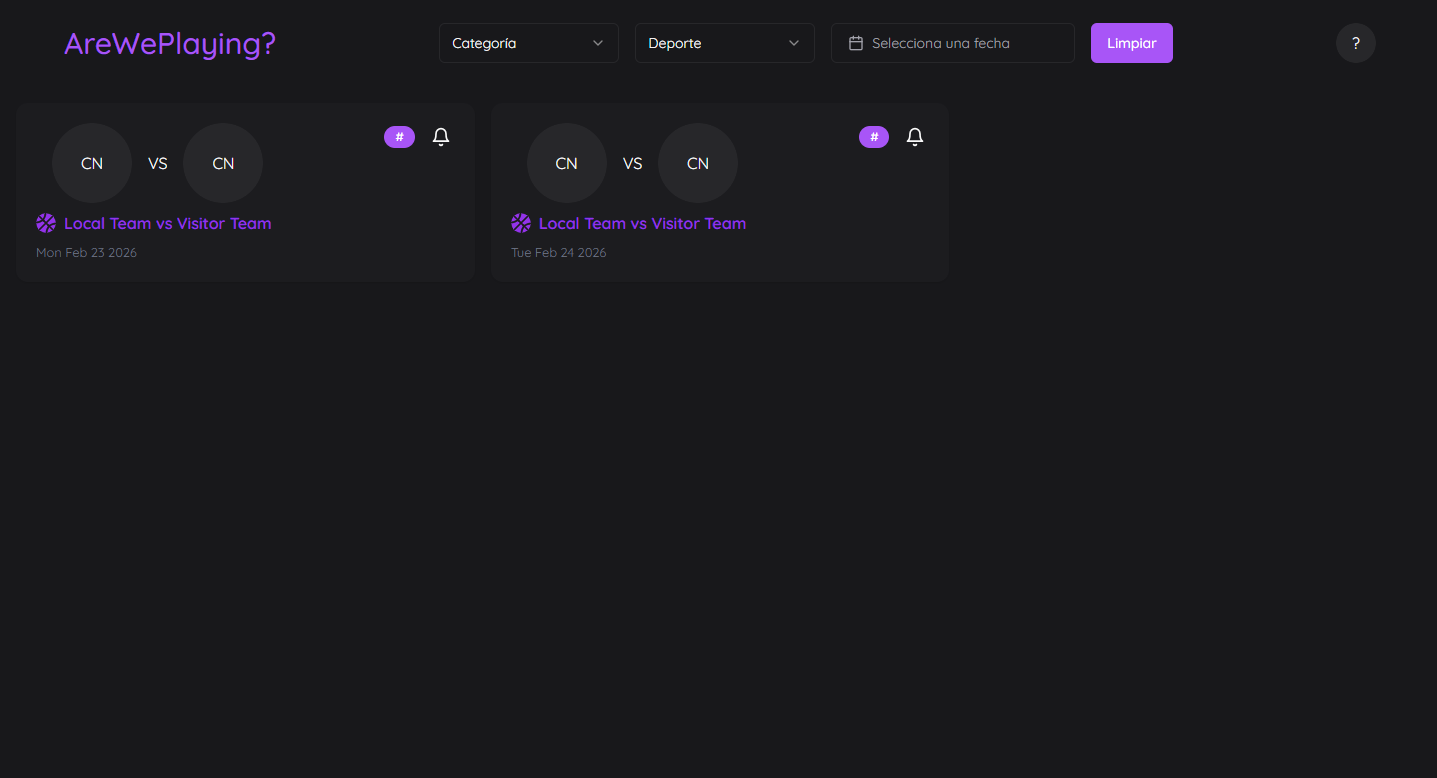Open the Local Team vs Visitor Team link dated Mon Feb 23
Viewport: 1437px width, 778px height.
pyautogui.click(x=168, y=223)
